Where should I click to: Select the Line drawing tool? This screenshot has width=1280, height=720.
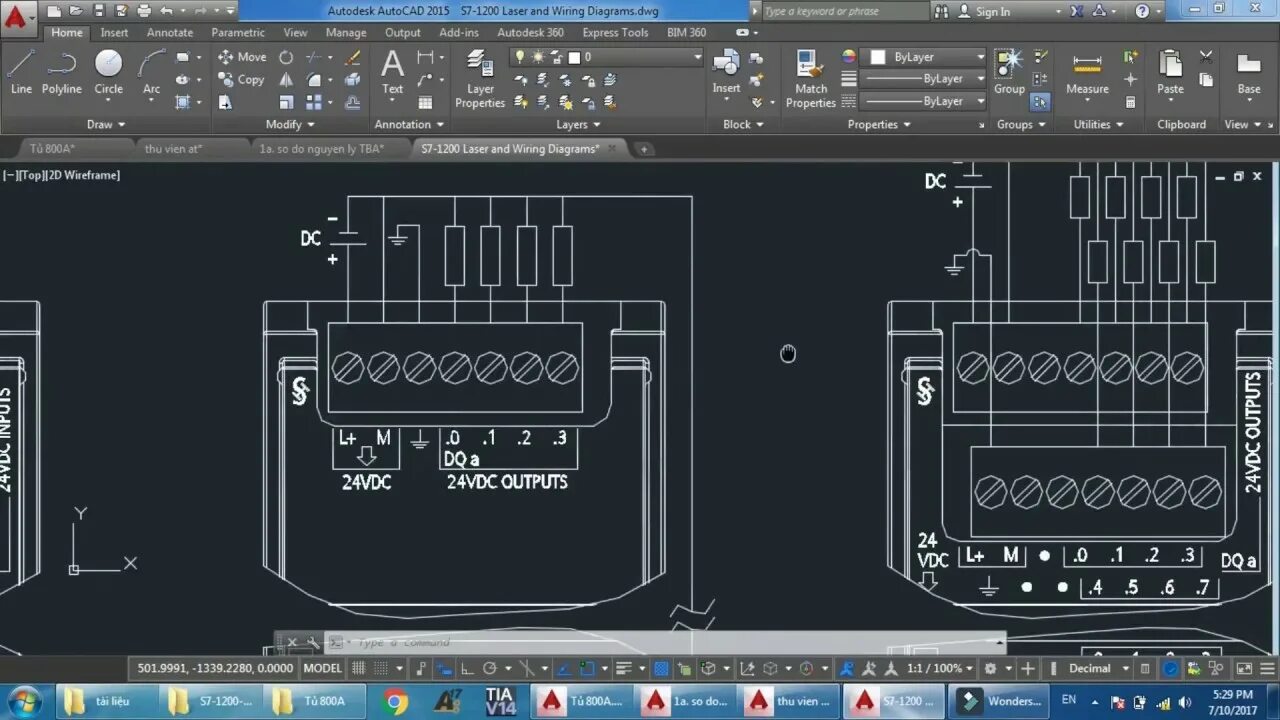point(21,72)
